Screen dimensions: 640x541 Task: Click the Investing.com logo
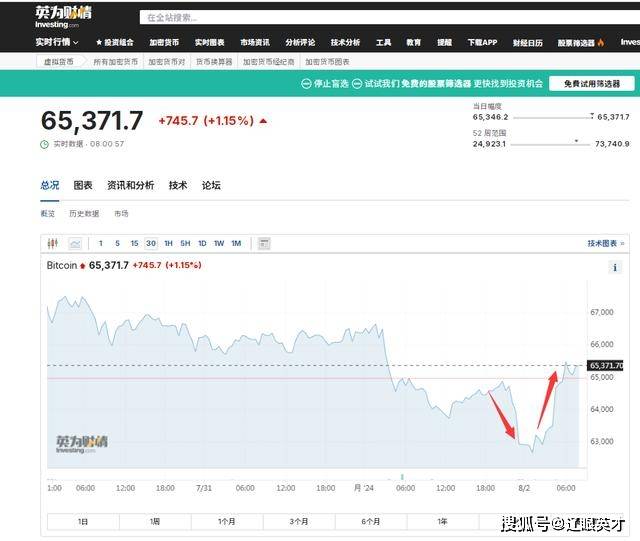[57, 16]
